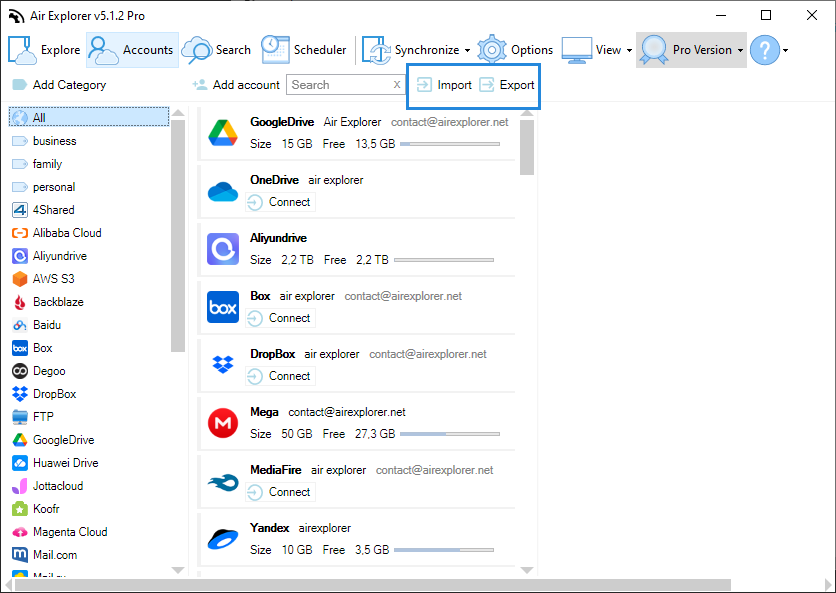Open Options gear settings
The width and height of the screenshot is (836, 593).
(x=515, y=50)
